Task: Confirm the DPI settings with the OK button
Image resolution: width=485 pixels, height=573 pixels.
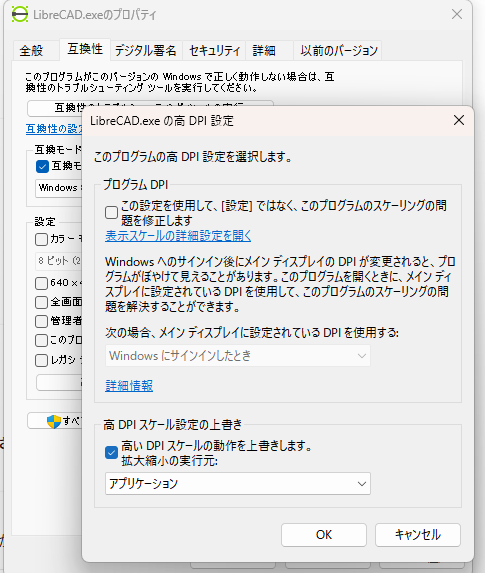Action: (324, 535)
